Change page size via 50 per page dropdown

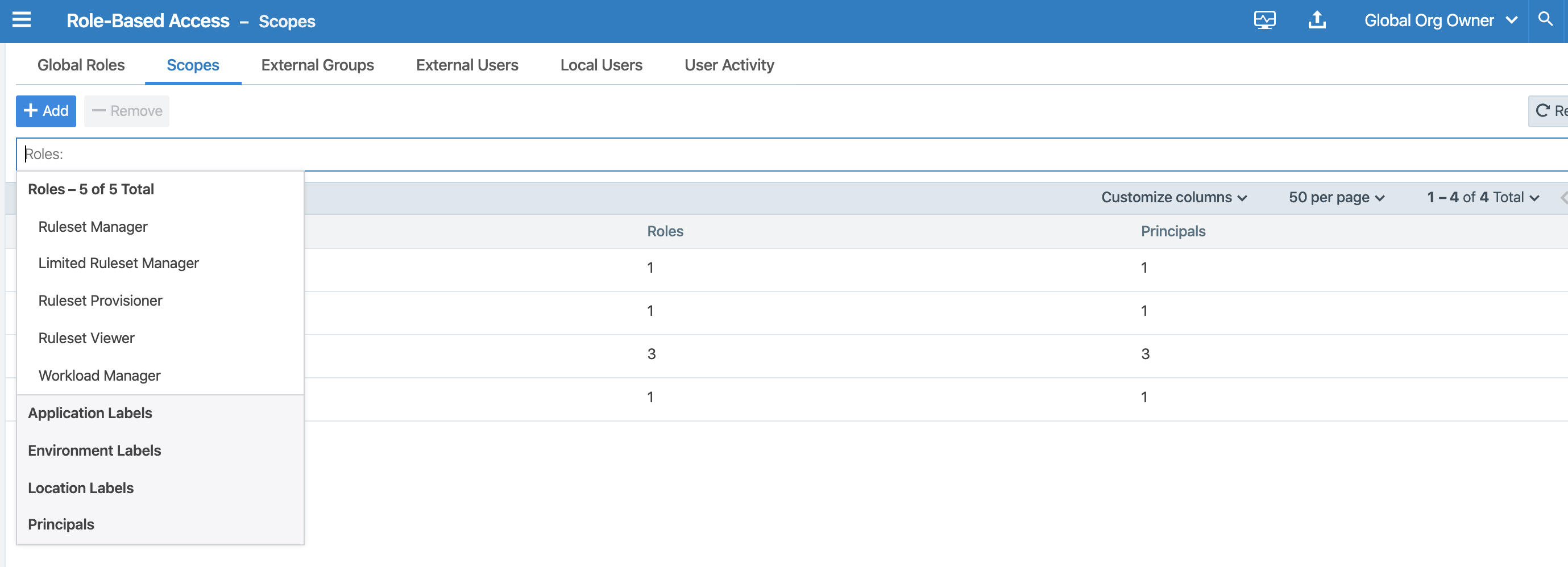(x=1337, y=197)
